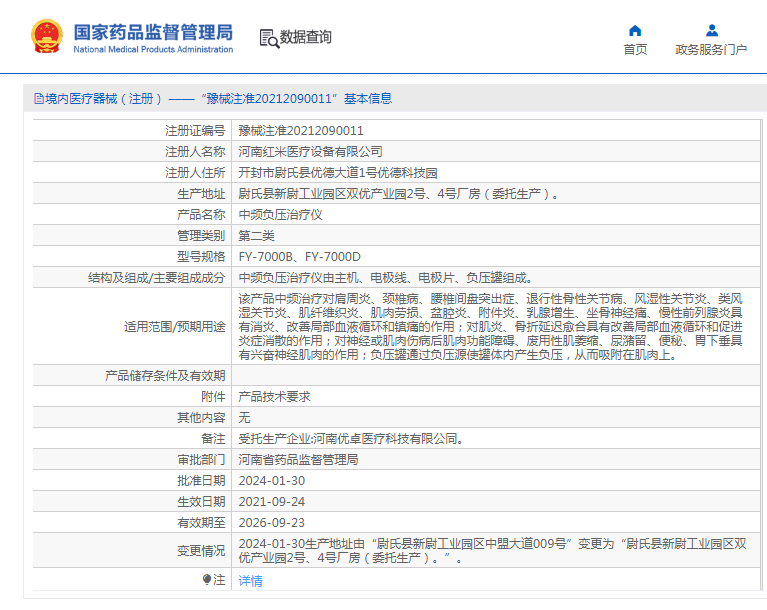Select product name 中频负压治疗仪

280,215
